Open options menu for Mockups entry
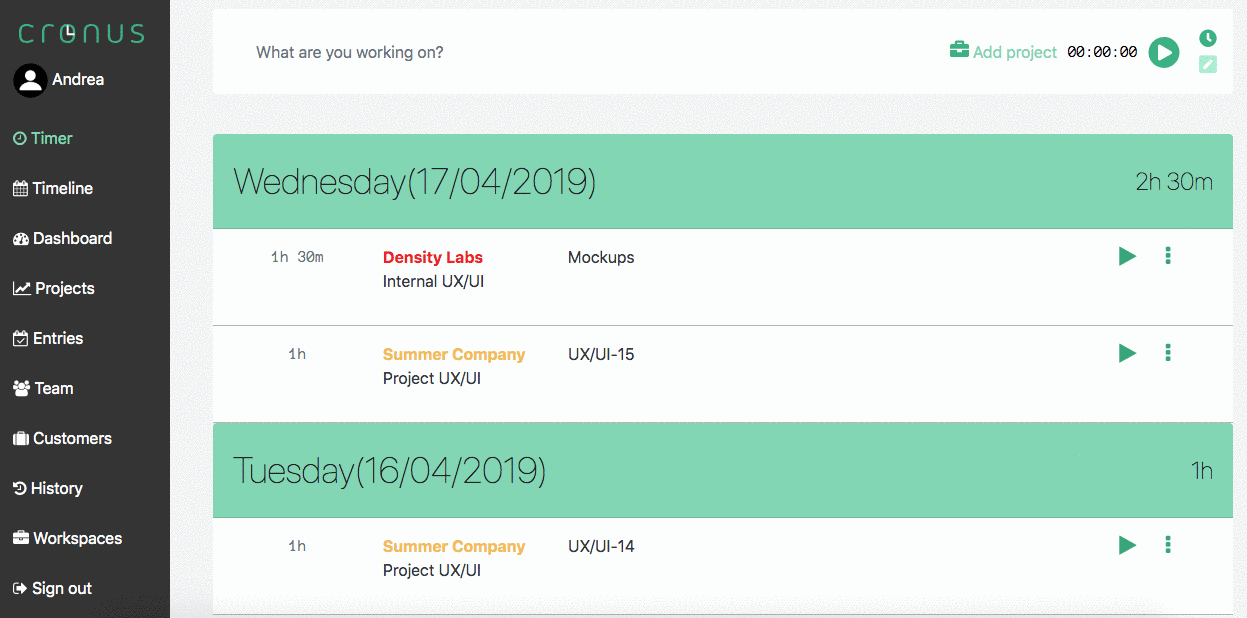 (x=1168, y=256)
